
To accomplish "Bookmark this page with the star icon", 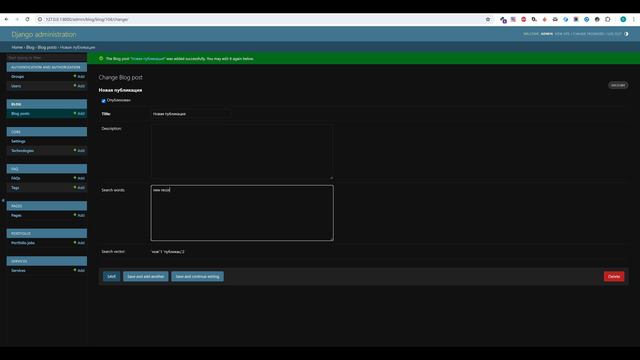I will click(x=488, y=19).
